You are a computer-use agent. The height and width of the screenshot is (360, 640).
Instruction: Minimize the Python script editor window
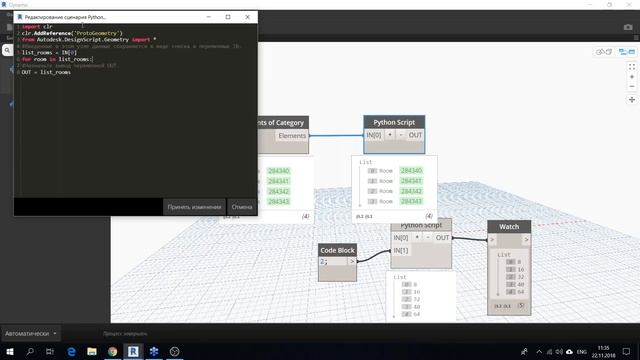coord(209,17)
